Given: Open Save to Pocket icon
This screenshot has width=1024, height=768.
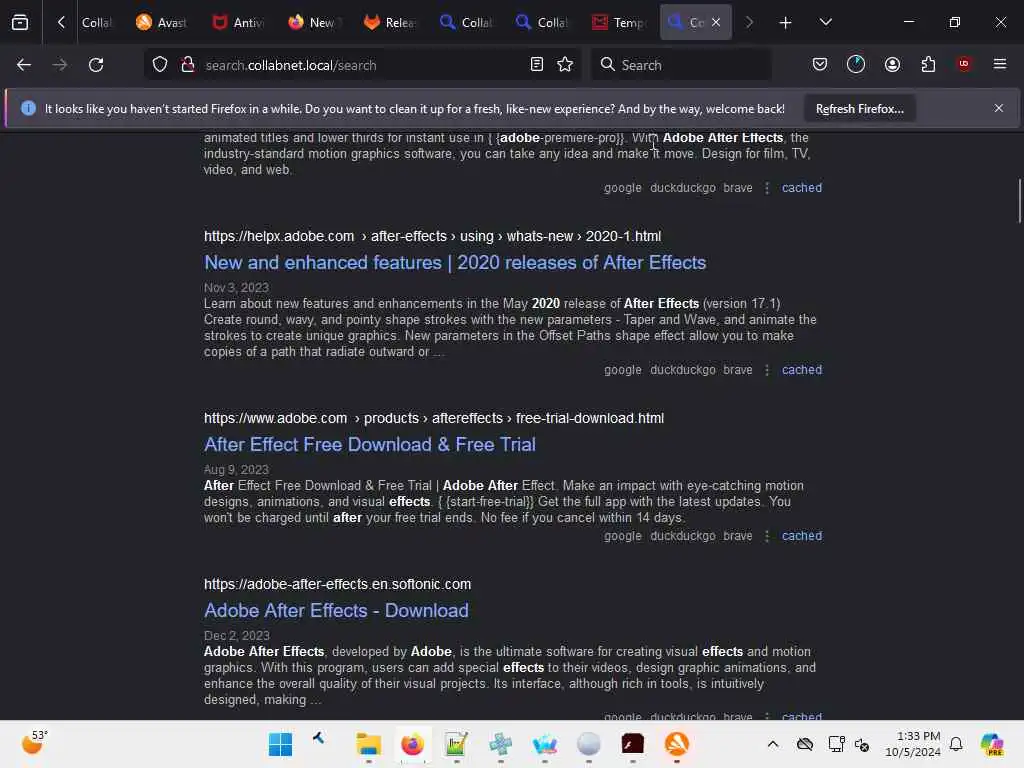Looking at the screenshot, I should point(820,64).
